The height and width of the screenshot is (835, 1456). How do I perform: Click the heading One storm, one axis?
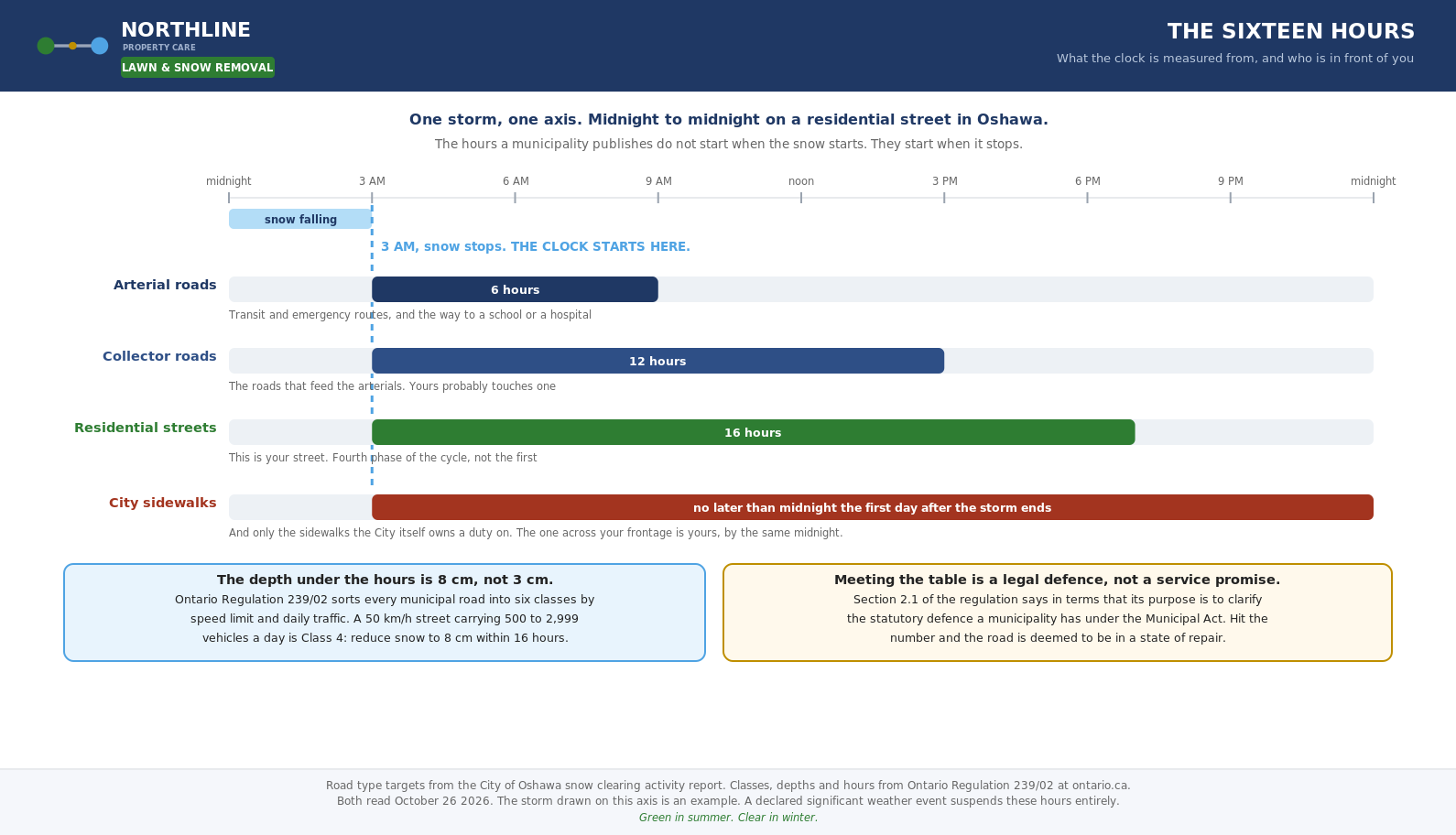click(x=729, y=120)
